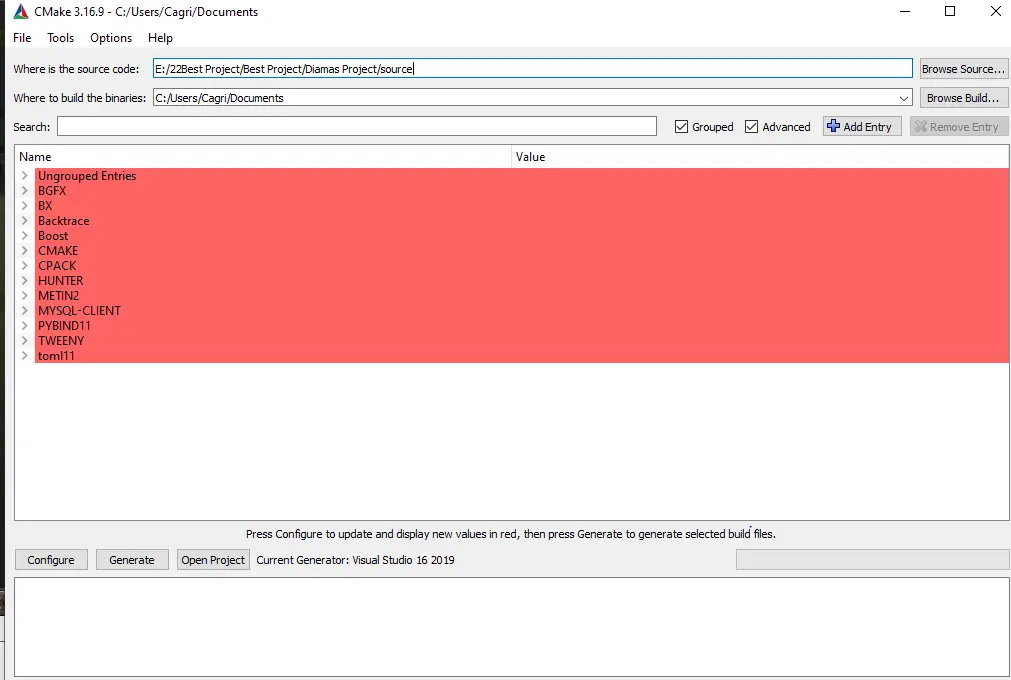Select the 'CPACK' row text
This screenshot has height=680, width=1011.
(57, 266)
